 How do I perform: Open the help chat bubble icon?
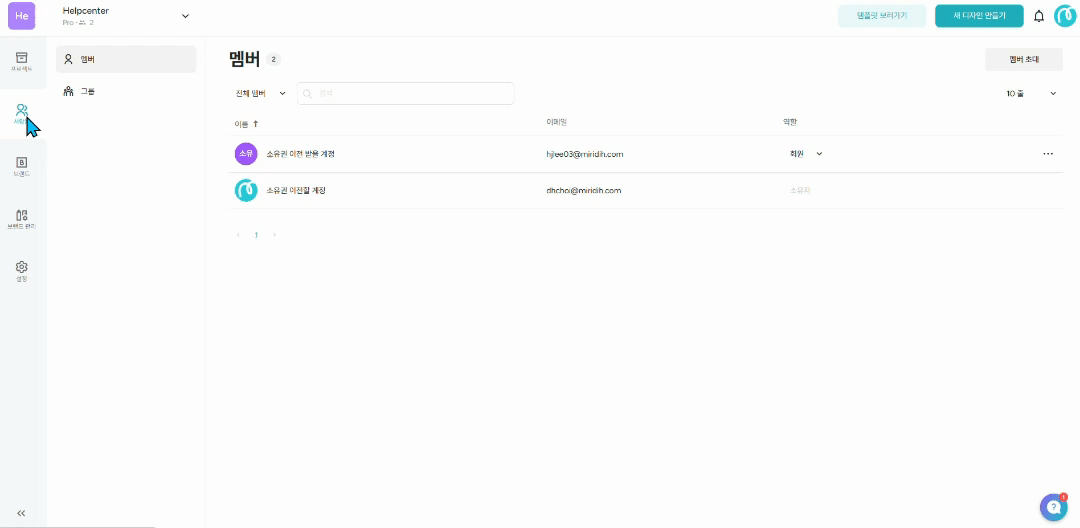(1053, 507)
